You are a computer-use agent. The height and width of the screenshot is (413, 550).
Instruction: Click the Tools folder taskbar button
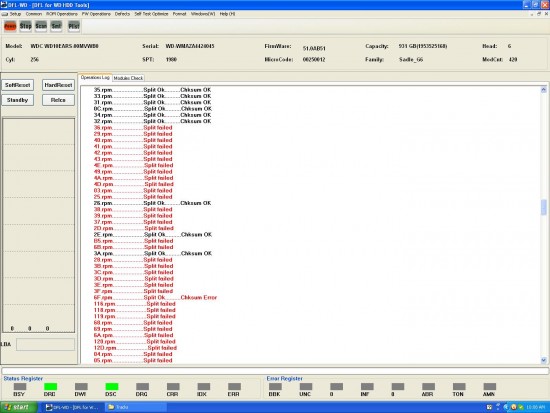click(x=135, y=407)
